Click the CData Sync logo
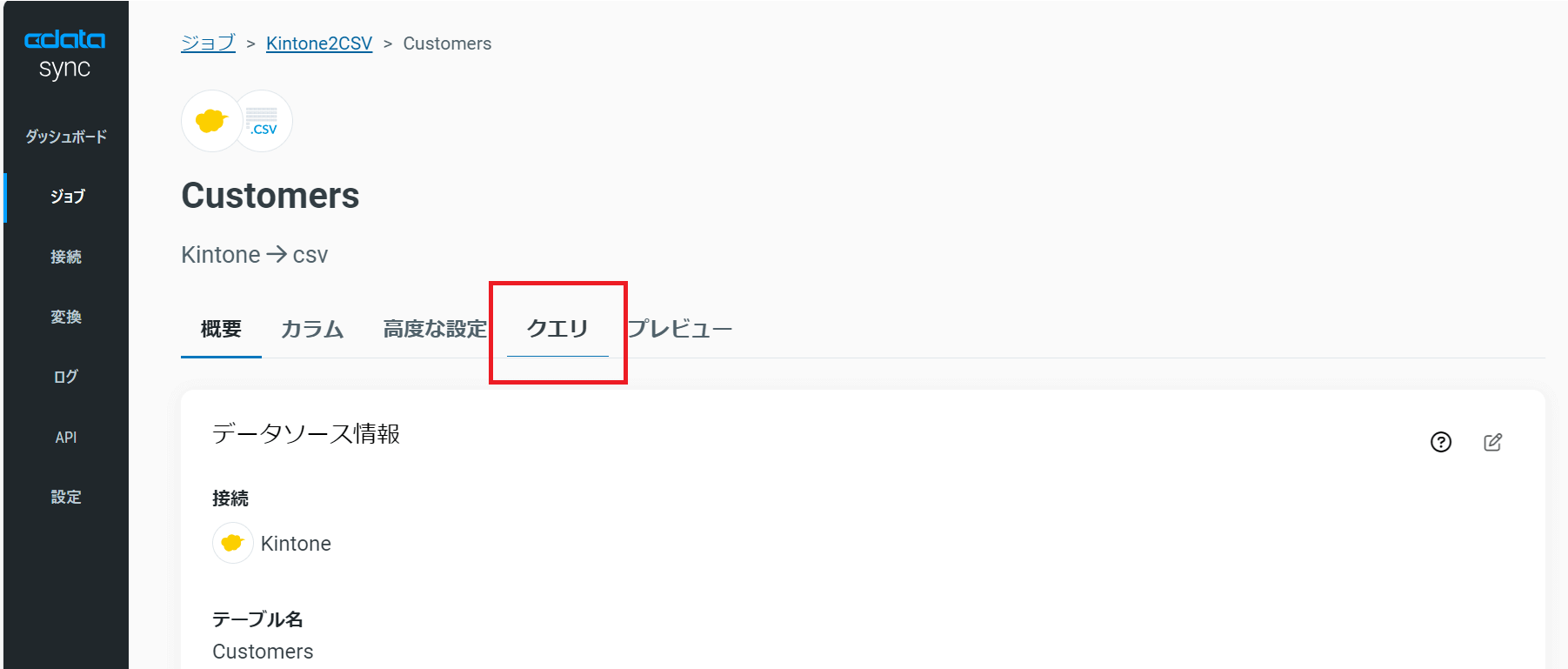Viewport: 1568px width, 669px height. point(65,54)
